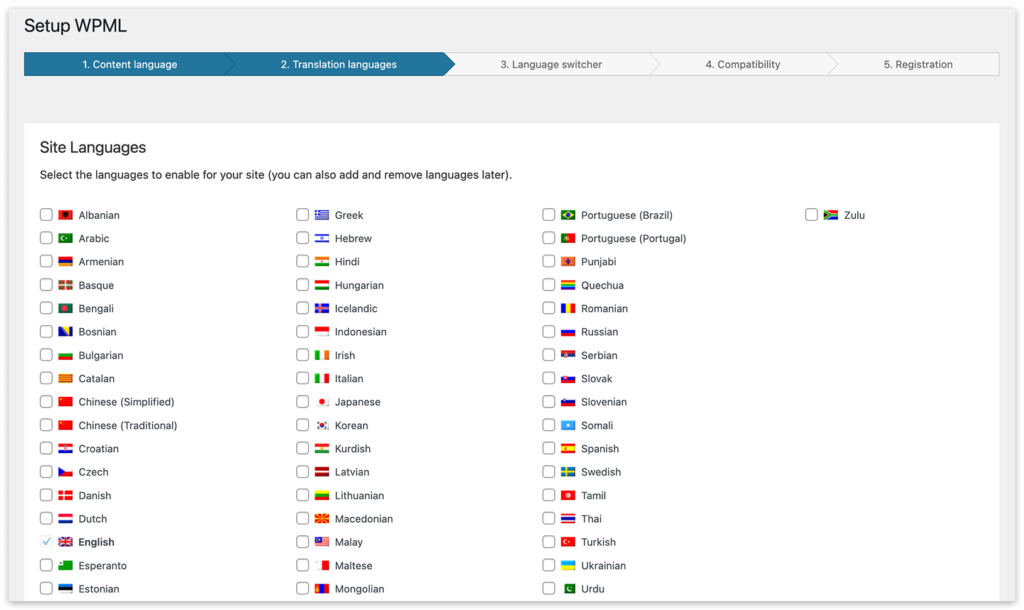Enable the Spanish language checkbox
Viewport: 1024px width, 610px height.
pos(549,449)
